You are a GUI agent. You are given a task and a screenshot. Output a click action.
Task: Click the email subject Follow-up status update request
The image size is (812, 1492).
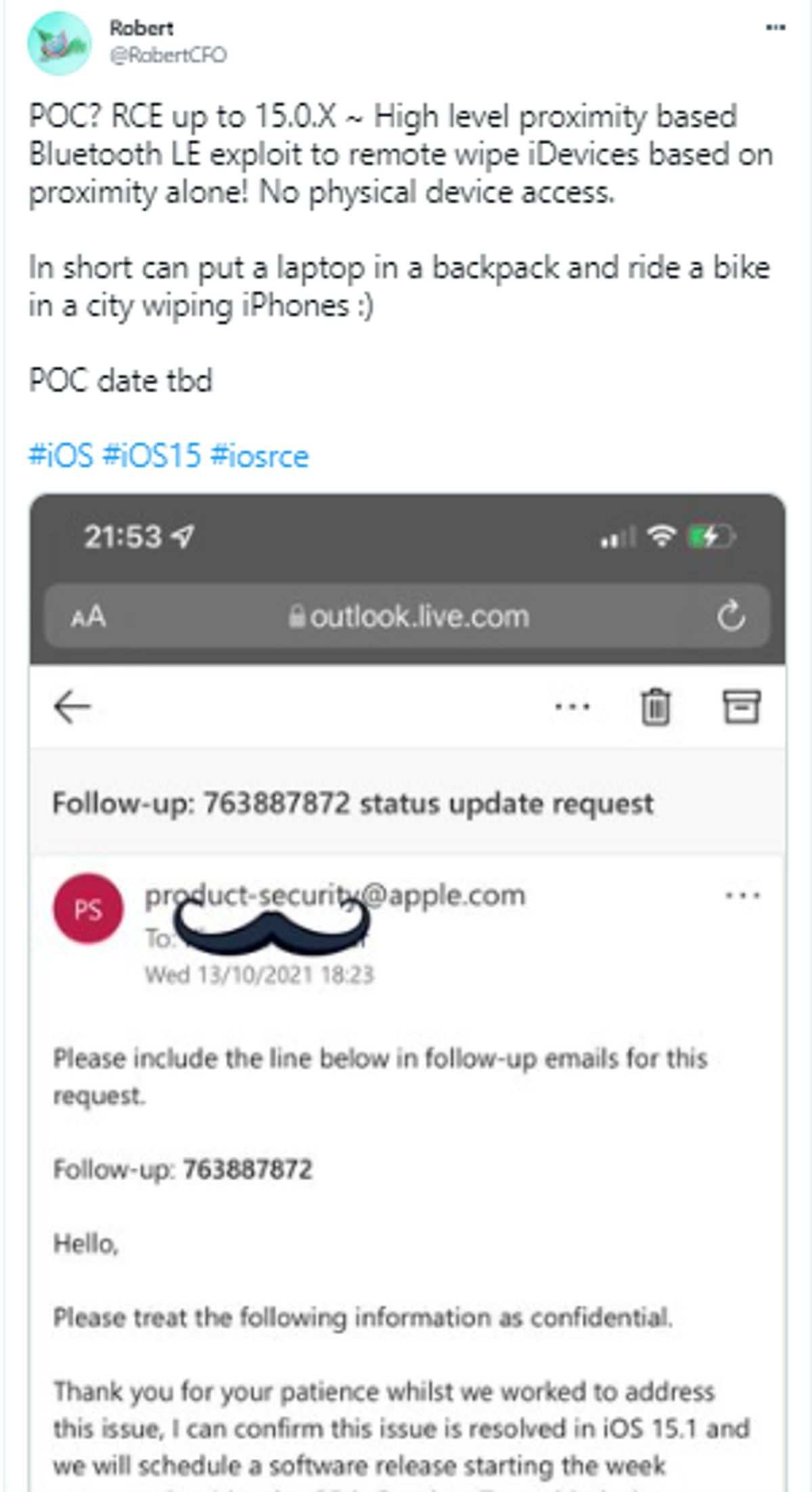click(353, 804)
